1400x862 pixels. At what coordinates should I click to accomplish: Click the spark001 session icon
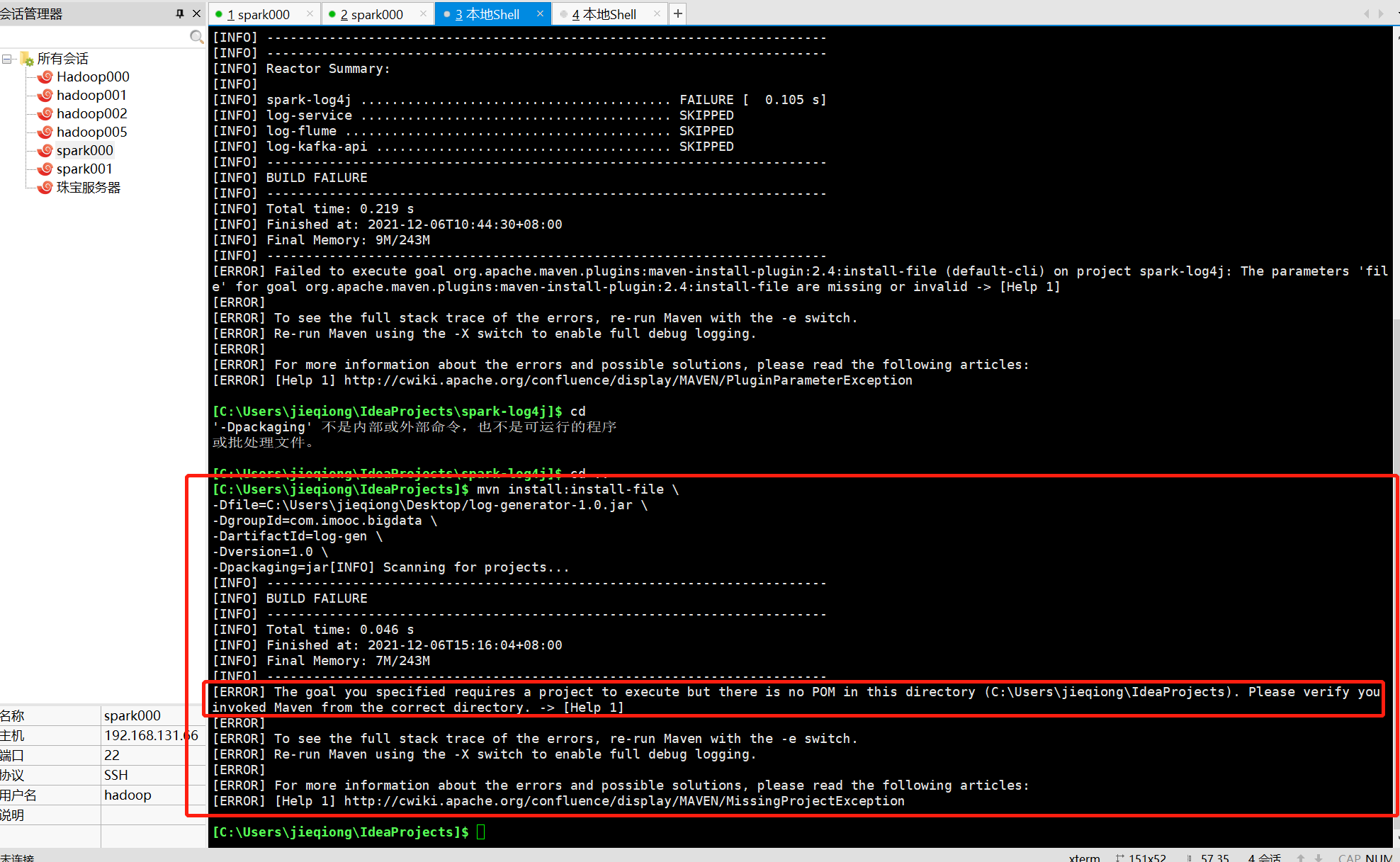(x=45, y=169)
